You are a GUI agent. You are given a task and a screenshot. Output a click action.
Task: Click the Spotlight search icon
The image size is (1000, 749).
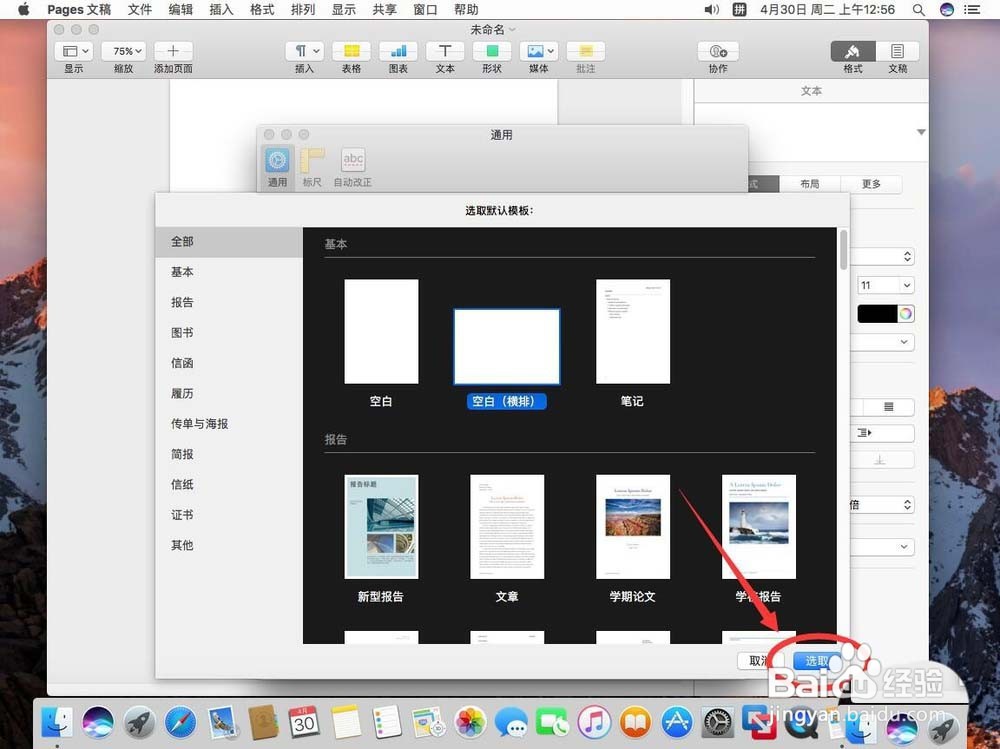click(x=918, y=10)
